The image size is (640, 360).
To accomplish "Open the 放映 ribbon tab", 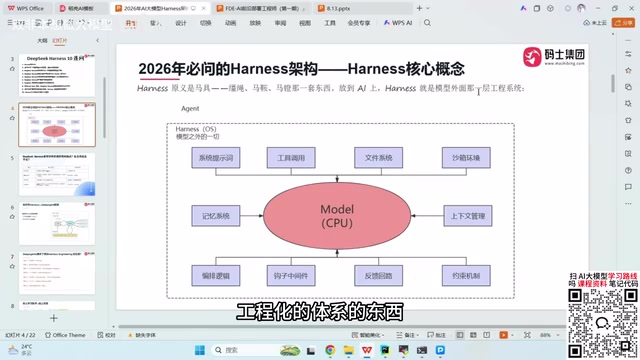I will [x=256, y=23].
